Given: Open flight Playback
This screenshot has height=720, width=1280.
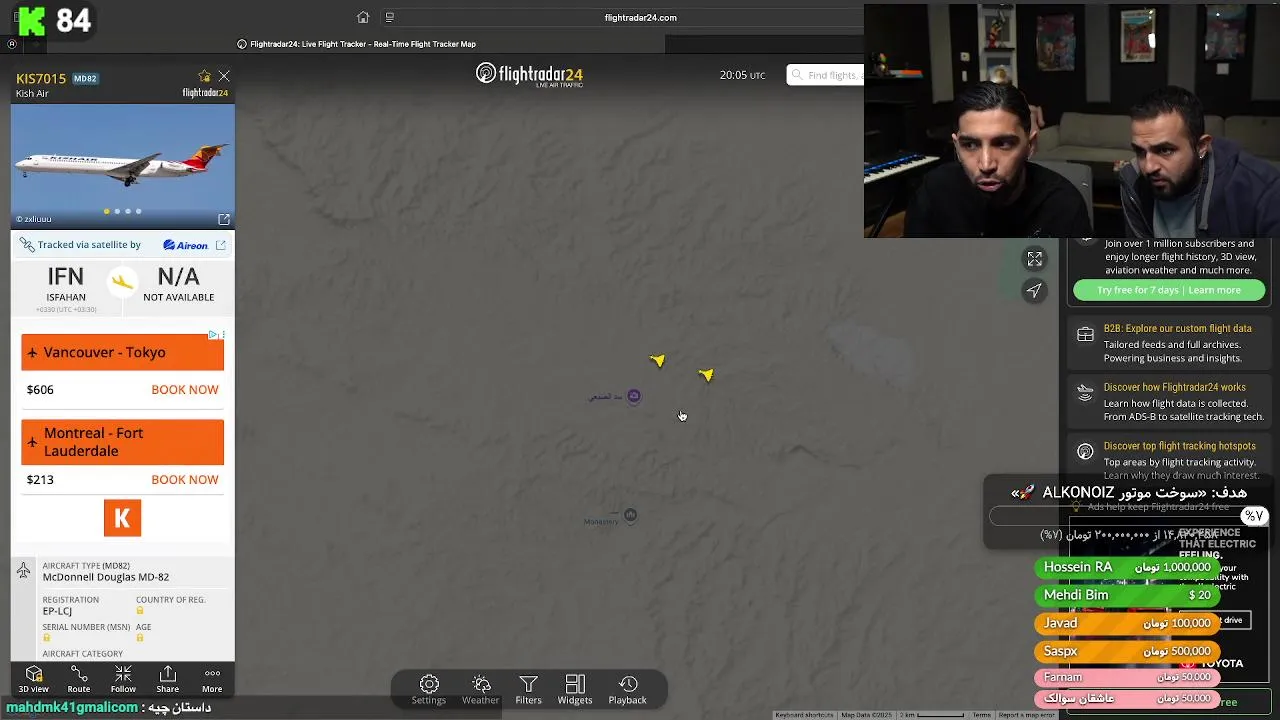Looking at the screenshot, I should pyautogui.click(x=628, y=689).
